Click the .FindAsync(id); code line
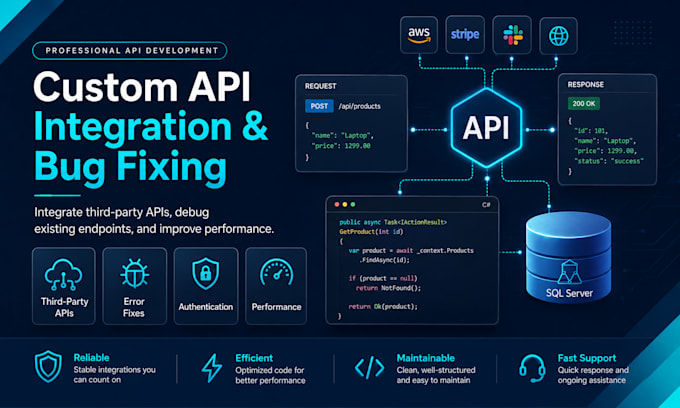This screenshot has width=680, height=408. click(384, 260)
